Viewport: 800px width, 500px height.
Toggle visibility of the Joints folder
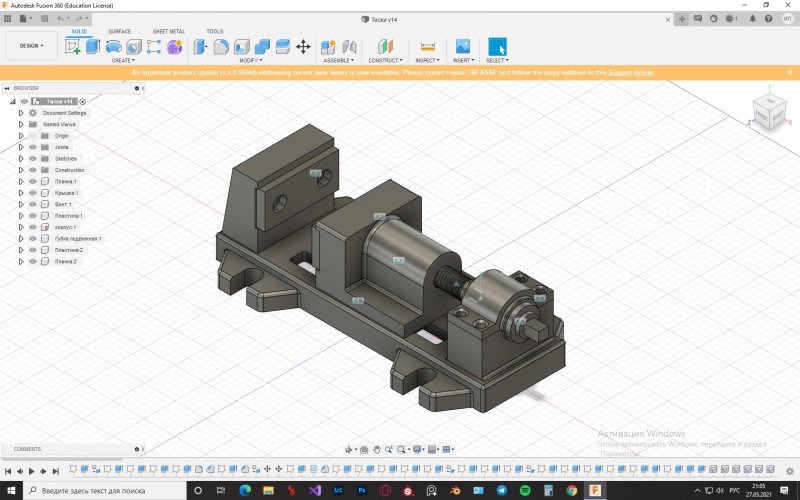pos(32,147)
